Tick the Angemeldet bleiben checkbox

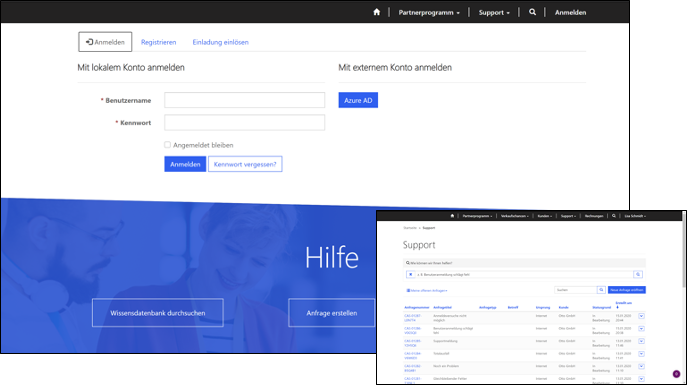[167, 145]
